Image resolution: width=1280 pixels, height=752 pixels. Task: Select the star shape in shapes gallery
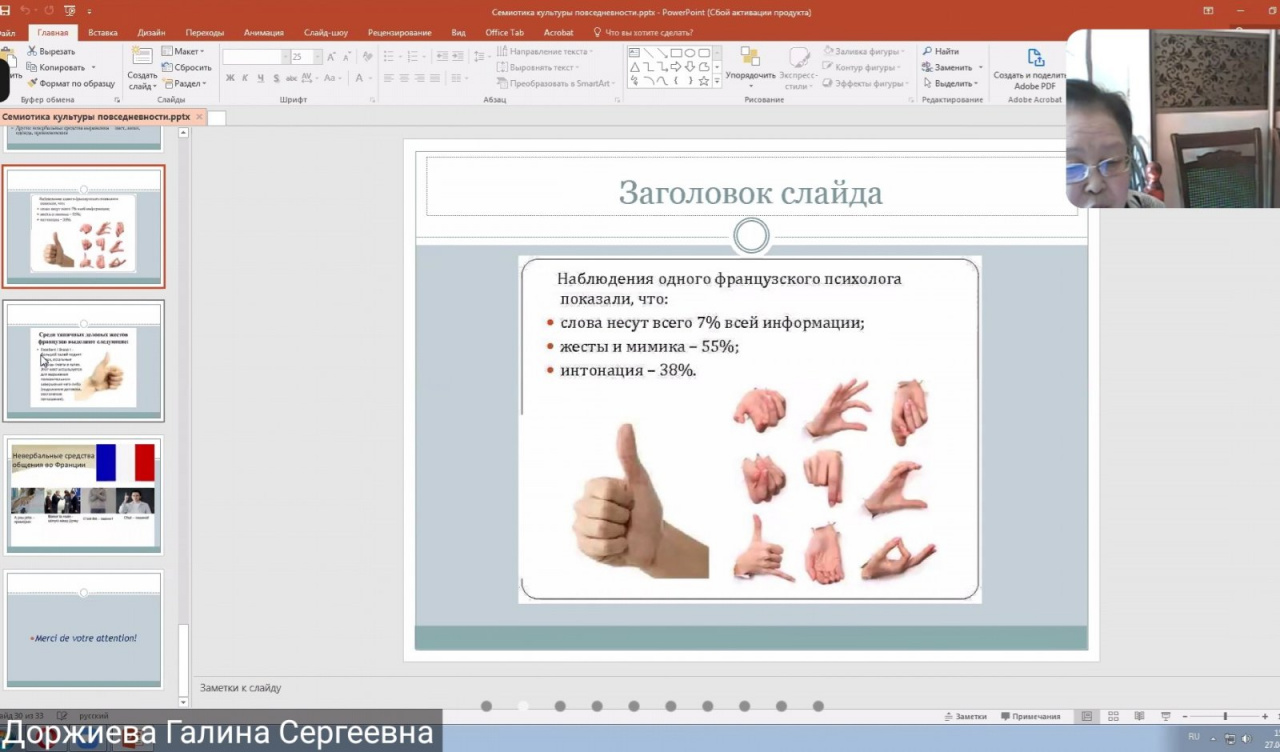click(704, 81)
